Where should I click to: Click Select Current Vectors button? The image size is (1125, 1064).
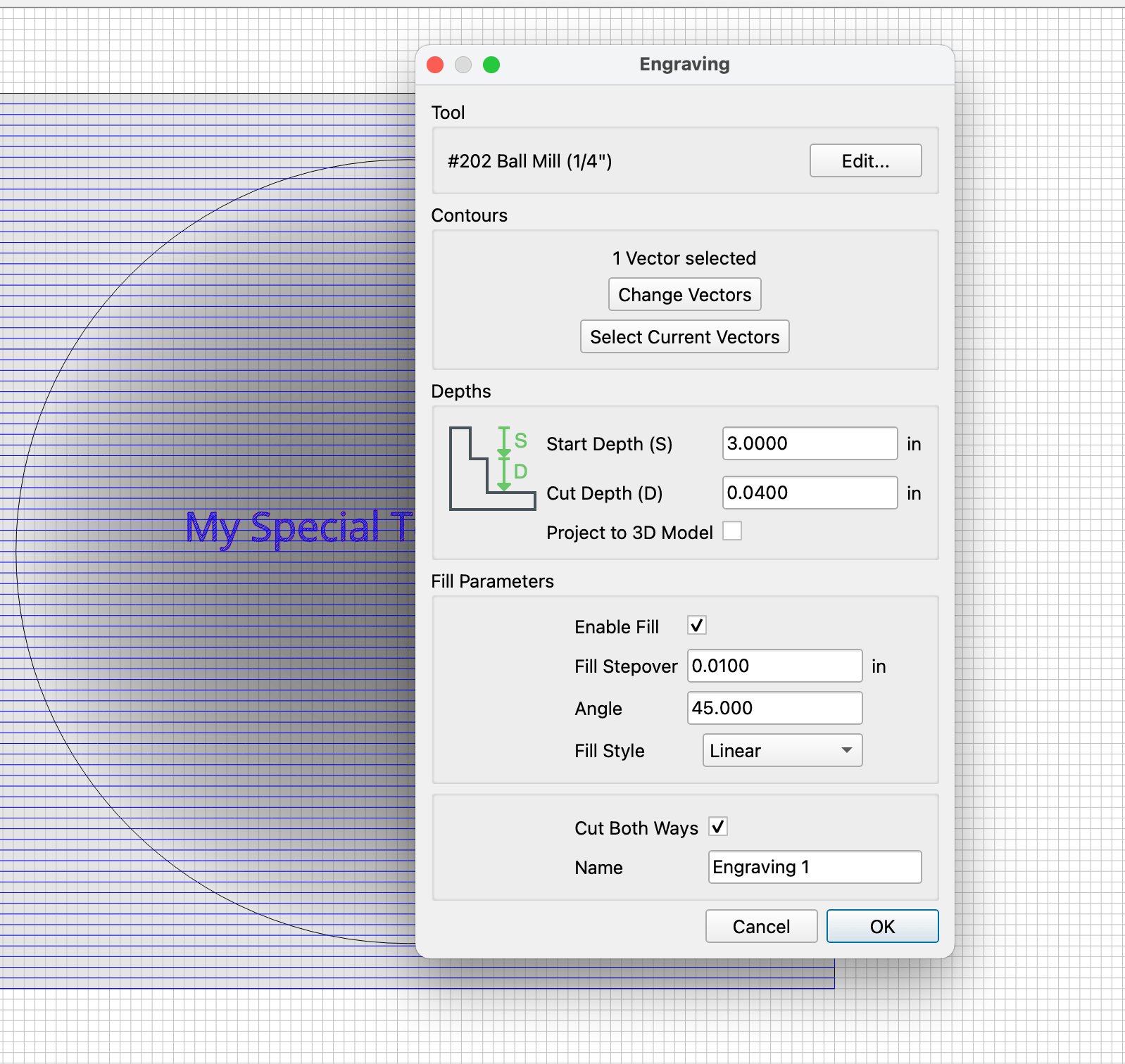(684, 336)
